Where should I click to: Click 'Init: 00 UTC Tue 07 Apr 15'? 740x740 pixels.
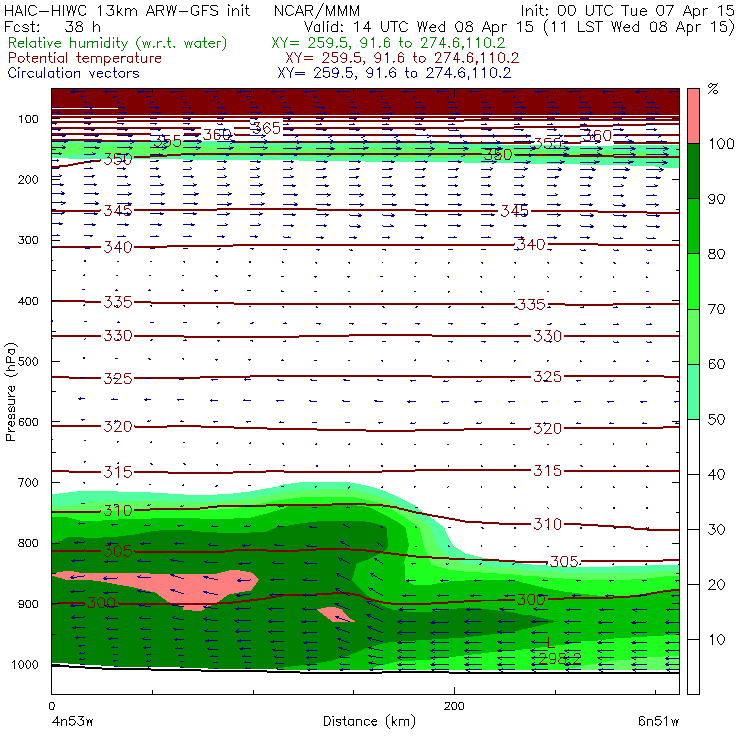click(627, 10)
